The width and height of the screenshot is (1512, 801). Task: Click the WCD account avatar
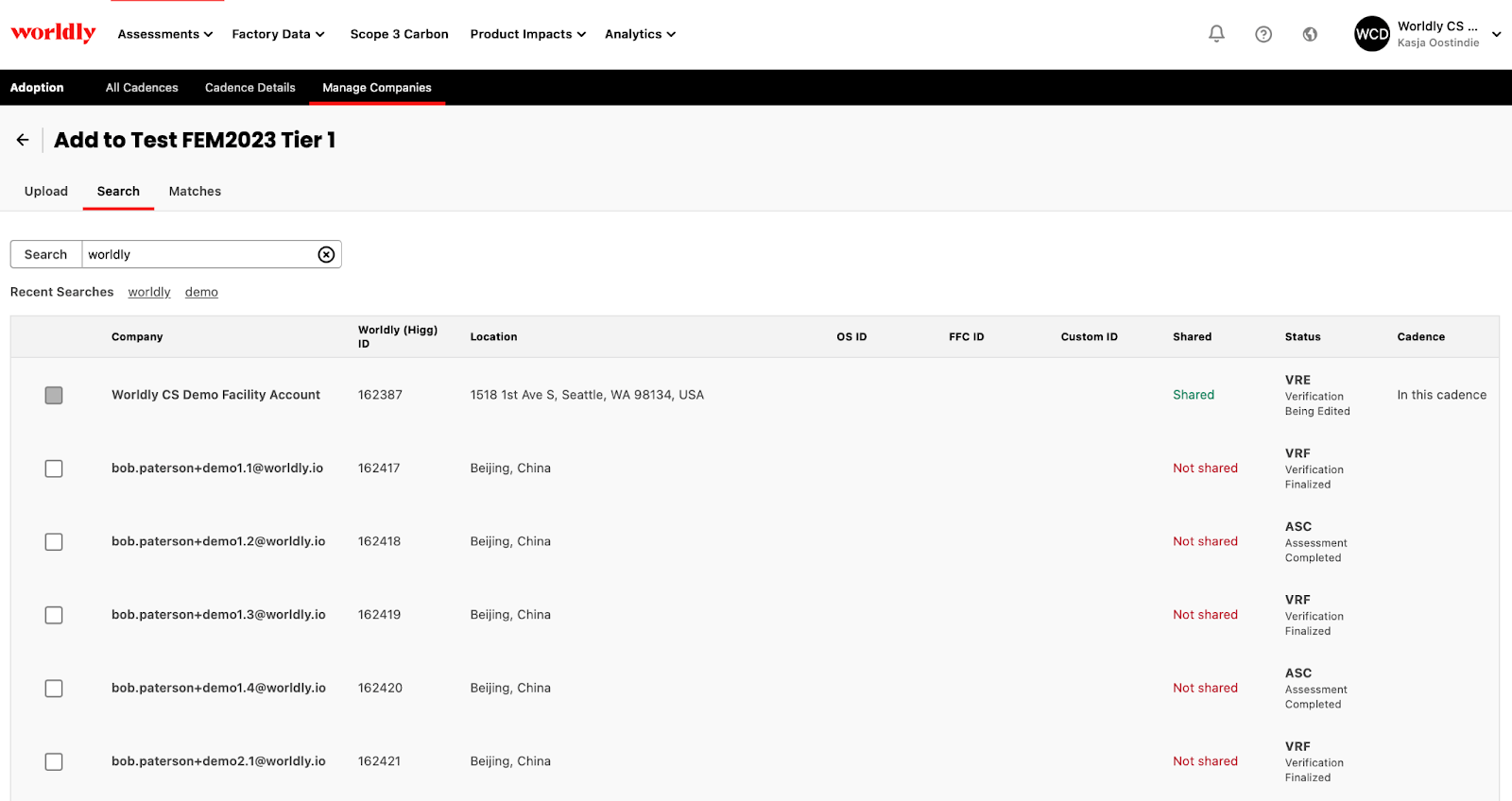click(x=1372, y=34)
